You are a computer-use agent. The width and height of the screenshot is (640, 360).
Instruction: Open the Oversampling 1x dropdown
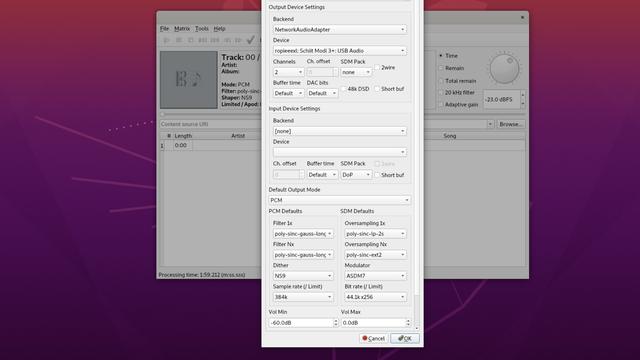point(375,234)
